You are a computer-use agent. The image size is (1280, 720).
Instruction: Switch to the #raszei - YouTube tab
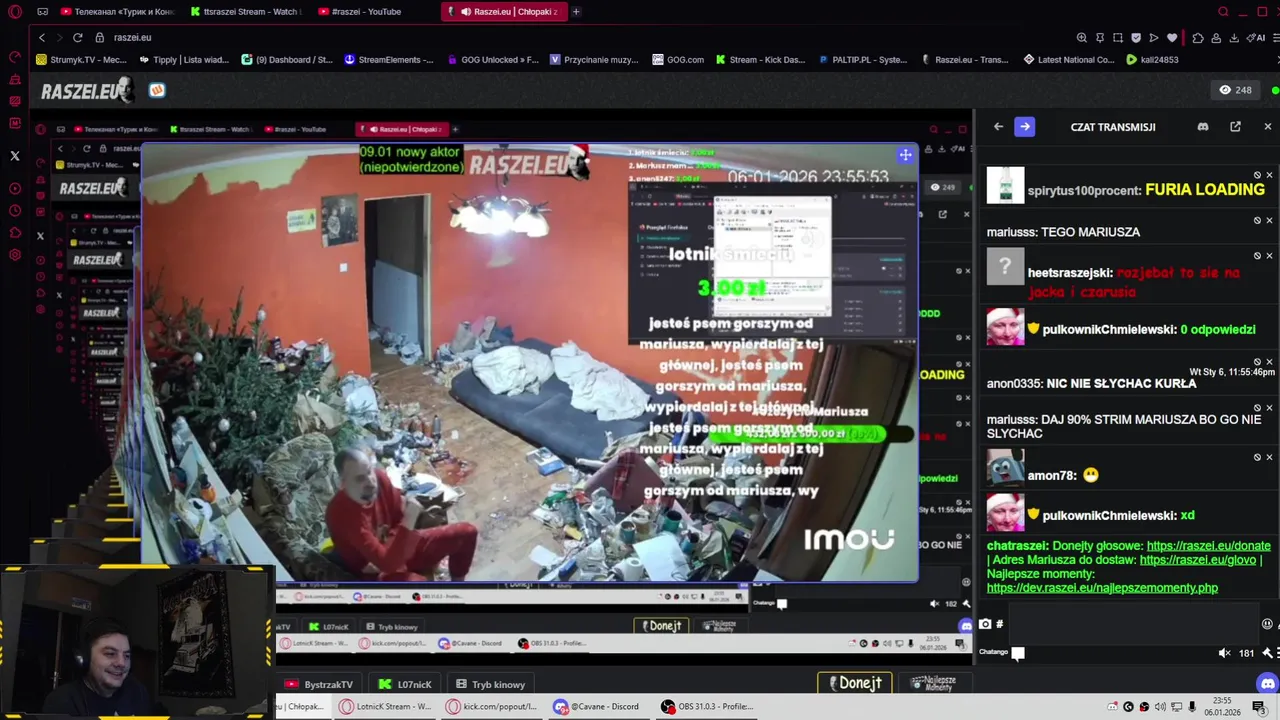click(x=360, y=12)
